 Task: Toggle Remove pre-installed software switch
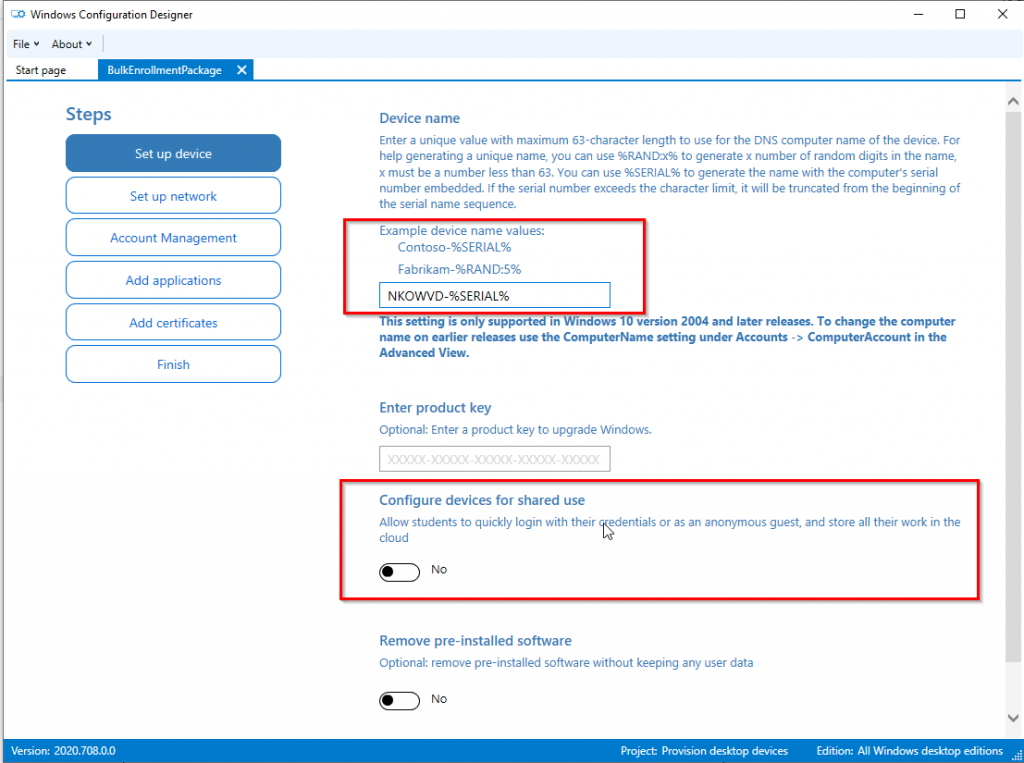399,700
